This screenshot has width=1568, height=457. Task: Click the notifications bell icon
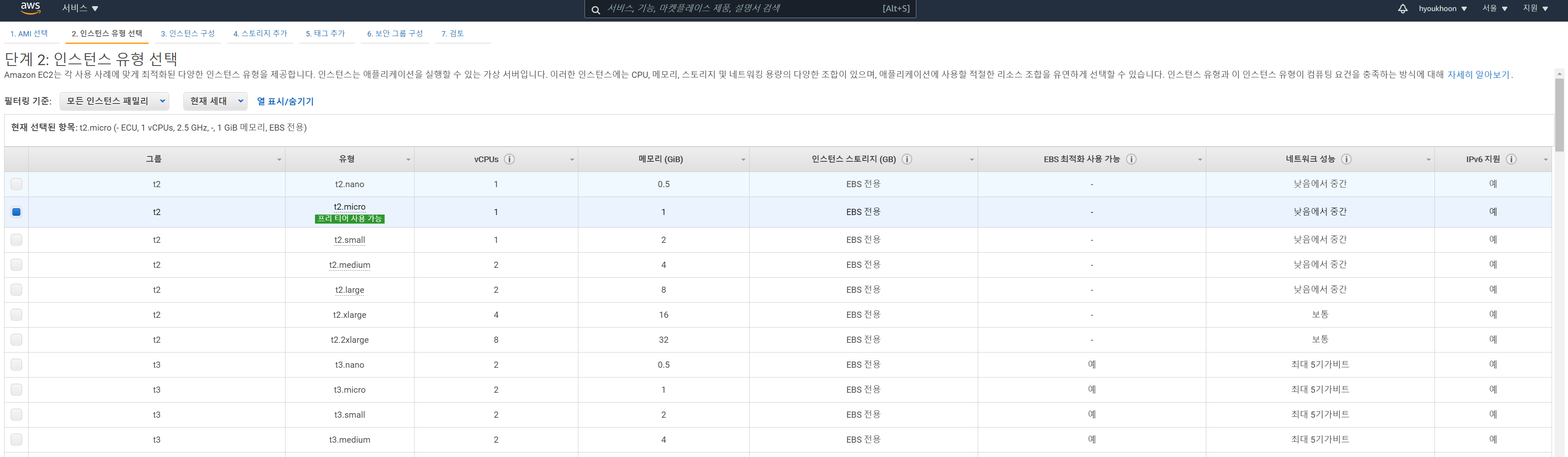click(1403, 9)
